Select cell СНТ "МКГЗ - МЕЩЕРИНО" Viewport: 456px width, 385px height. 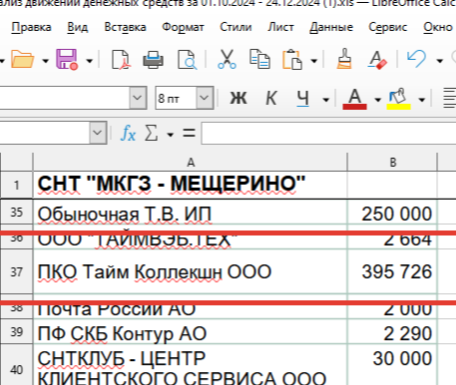point(190,185)
